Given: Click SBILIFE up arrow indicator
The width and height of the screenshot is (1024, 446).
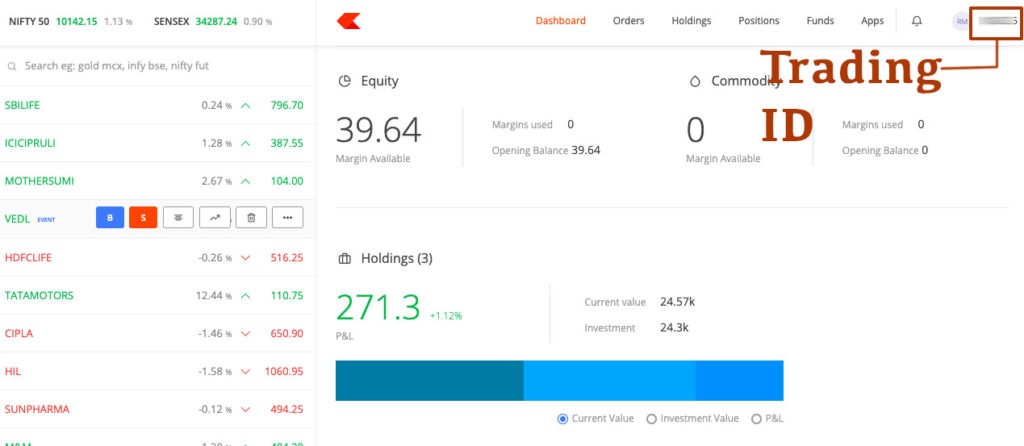Looking at the screenshot, I should (246, 105).
